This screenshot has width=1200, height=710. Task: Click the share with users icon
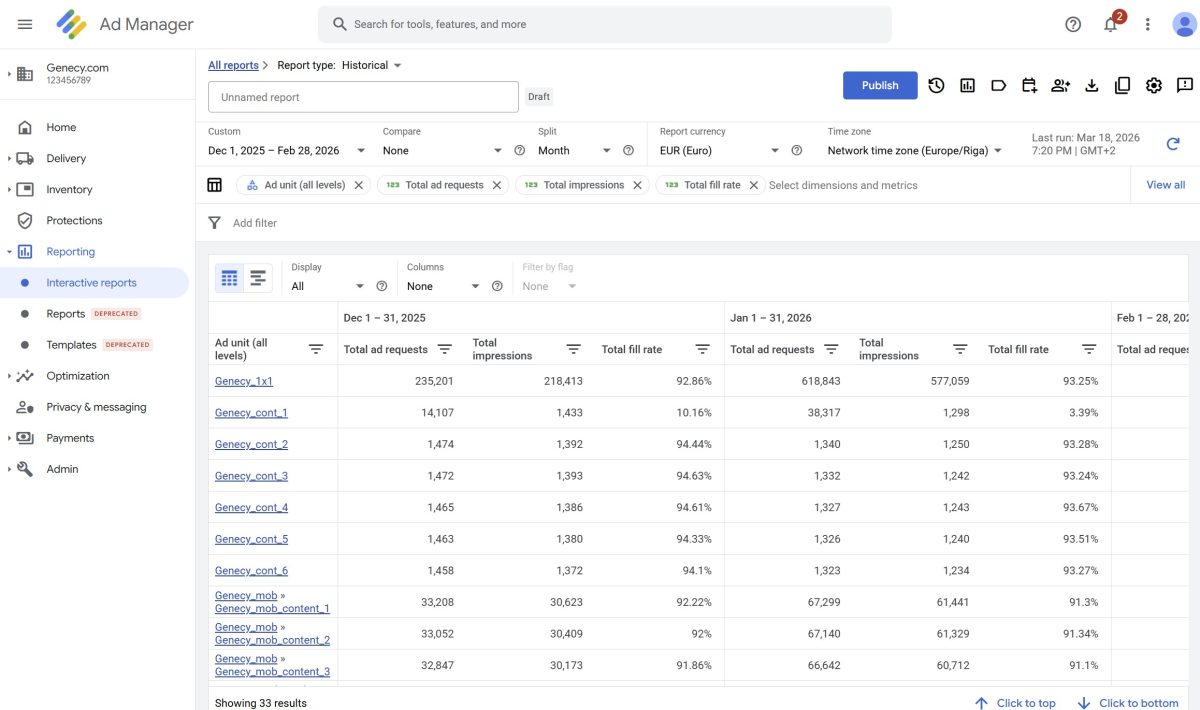(1060, 86)
